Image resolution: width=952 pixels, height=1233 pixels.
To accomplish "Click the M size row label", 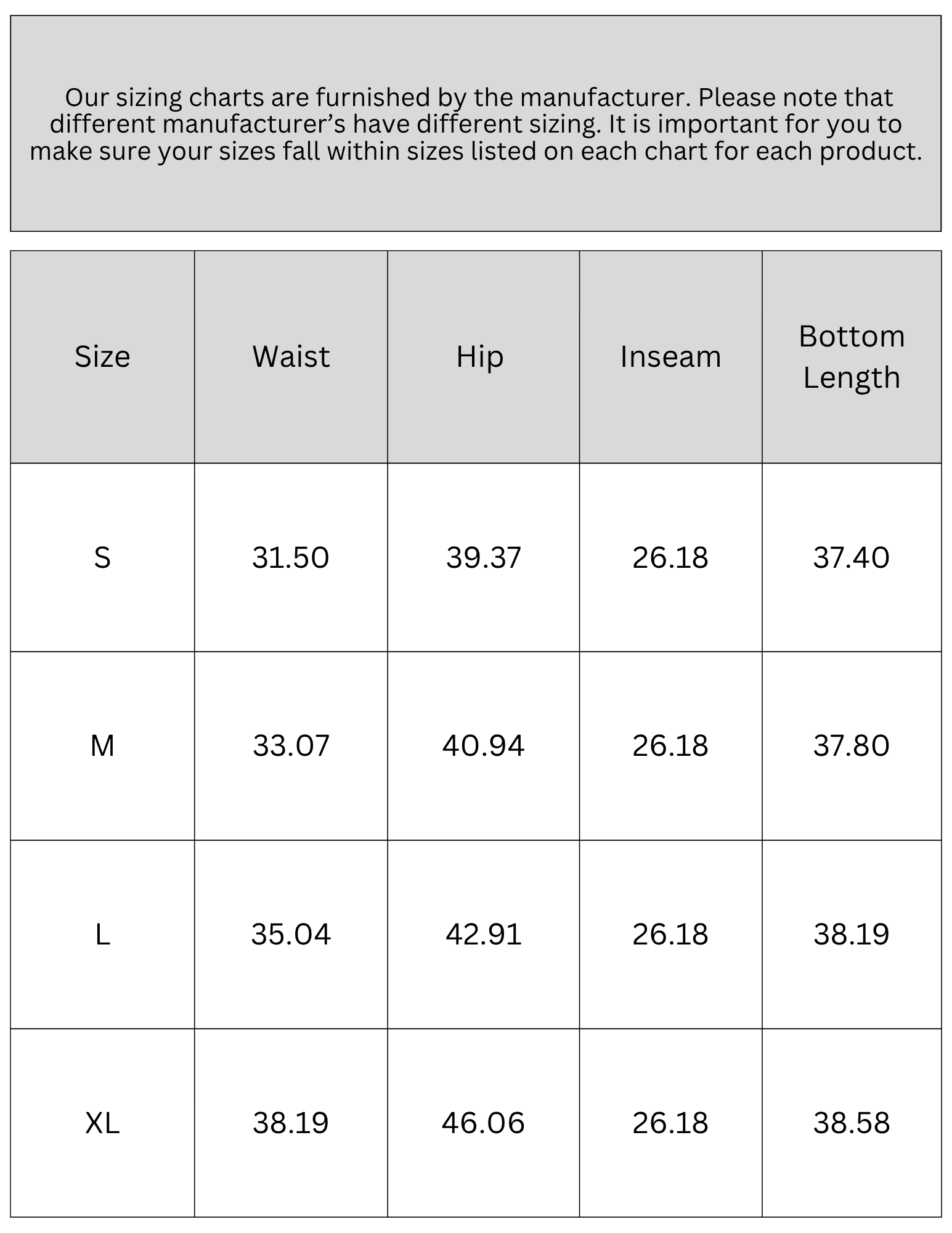I will pyautogui.click(x=102, y=745).
